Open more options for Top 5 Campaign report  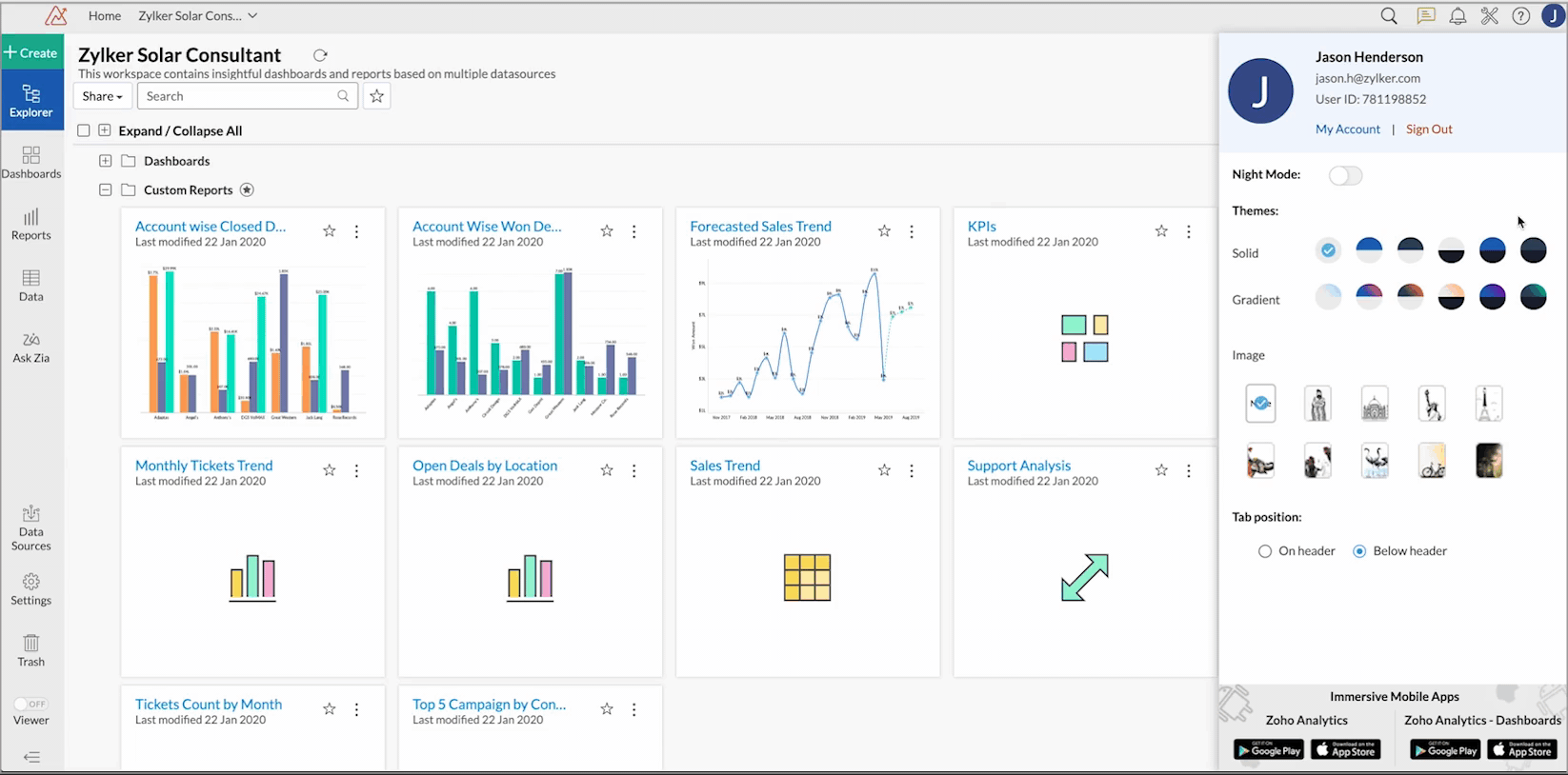tap(633, 709)
